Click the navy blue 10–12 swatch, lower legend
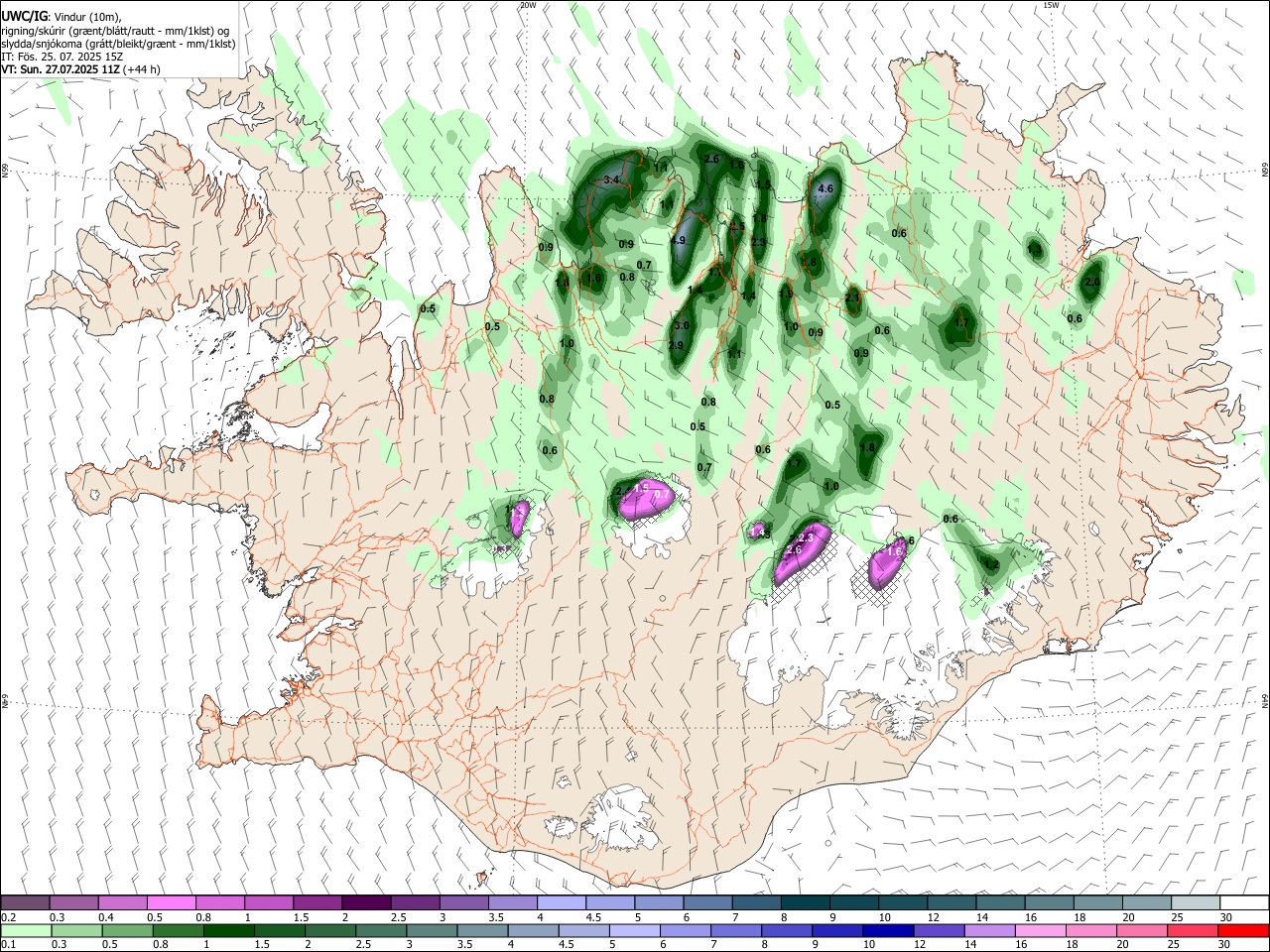 pos(887,930)
